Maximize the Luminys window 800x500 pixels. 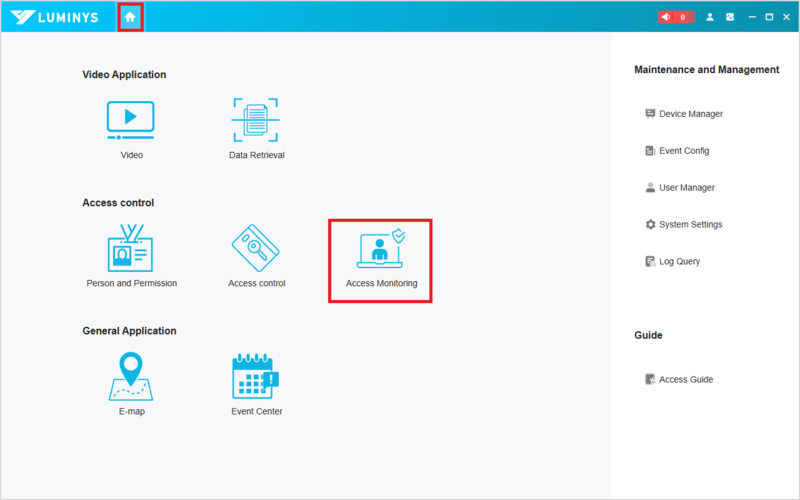(x=769, y=17)
